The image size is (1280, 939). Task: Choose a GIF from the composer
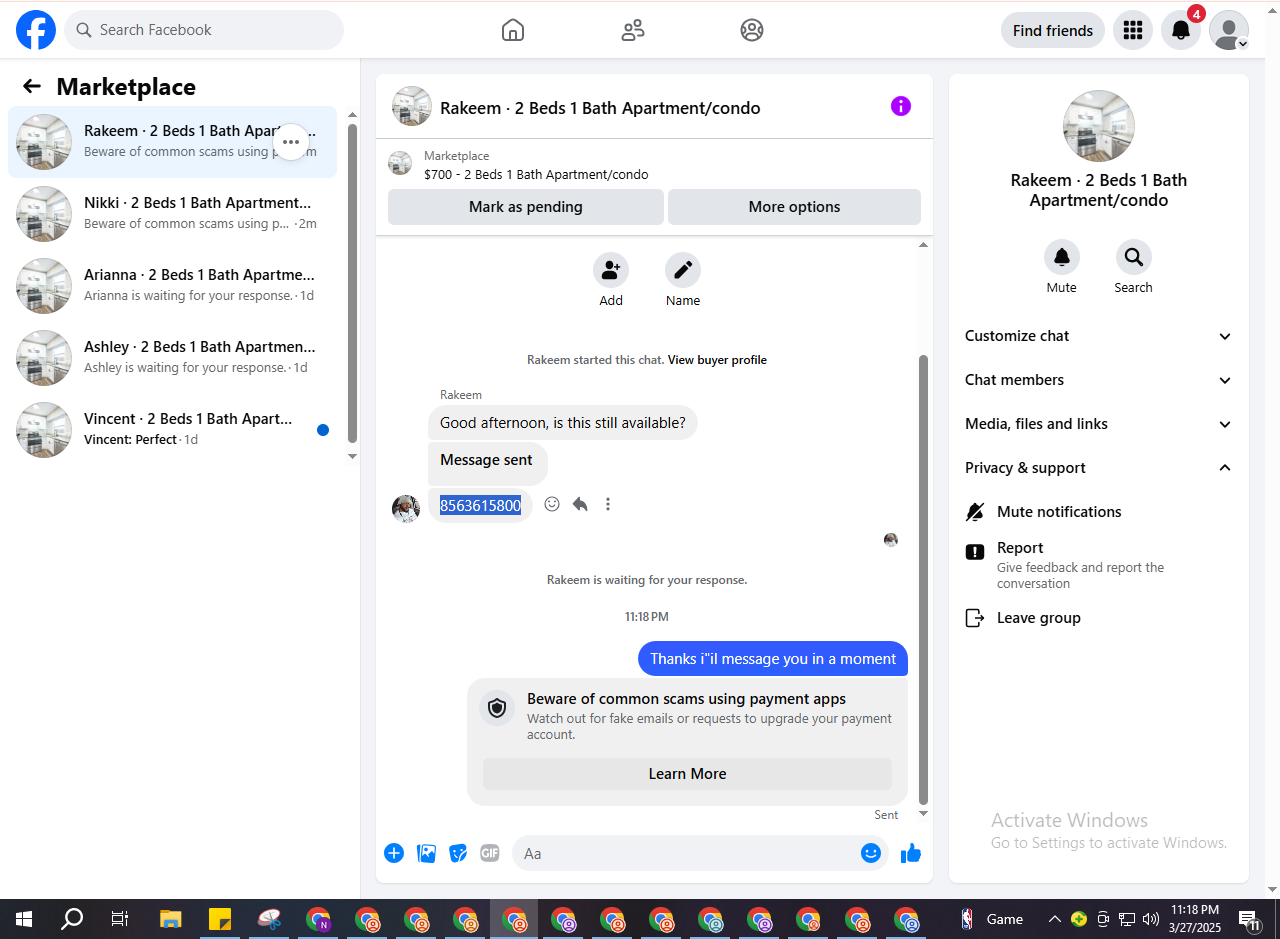coord(490,853)
